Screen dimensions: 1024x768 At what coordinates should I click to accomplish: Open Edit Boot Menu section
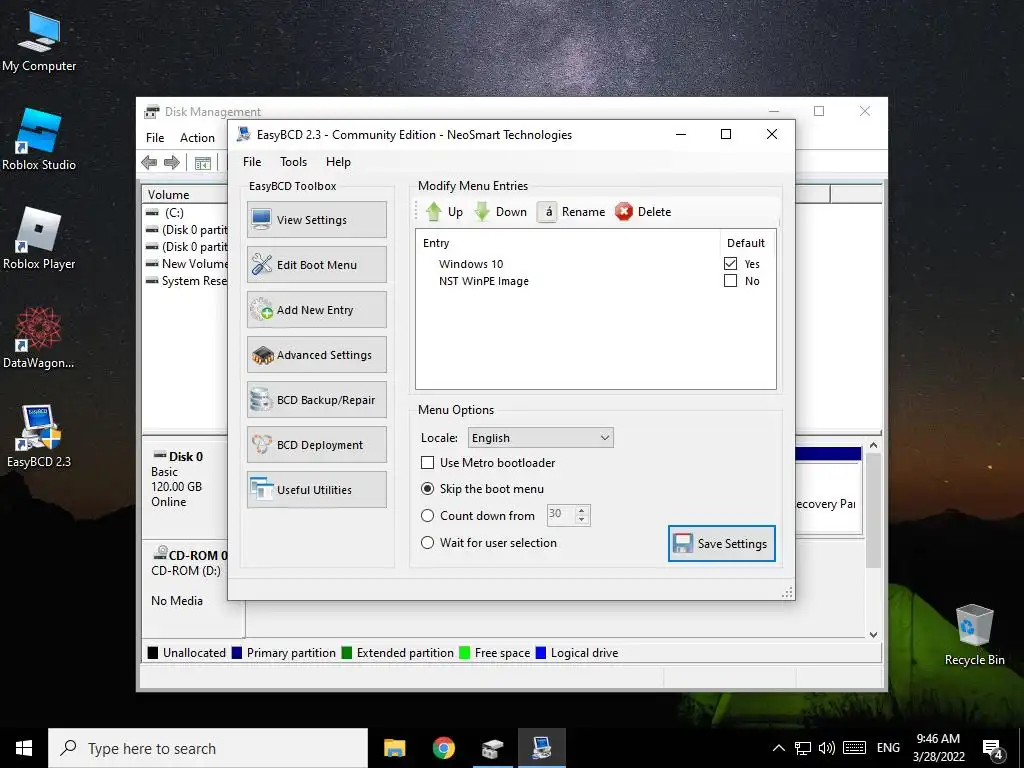(x=317, y=264)
